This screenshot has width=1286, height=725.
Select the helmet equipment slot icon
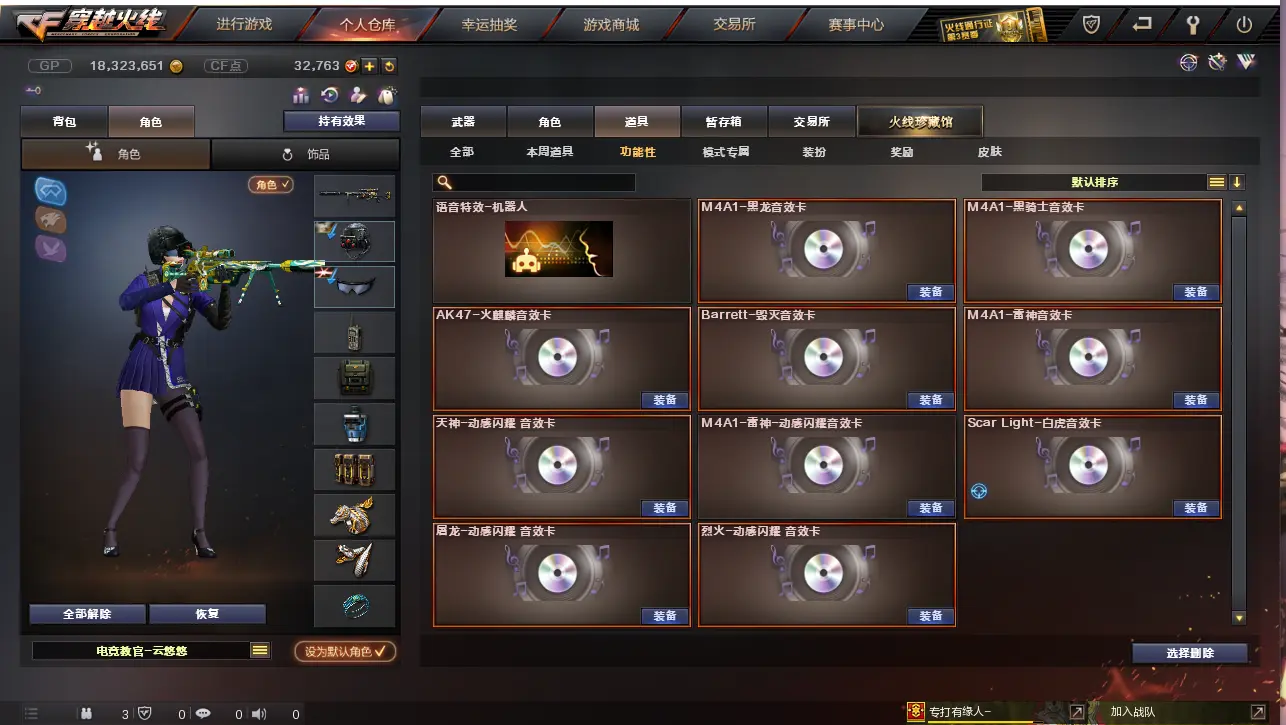[355, 241]
